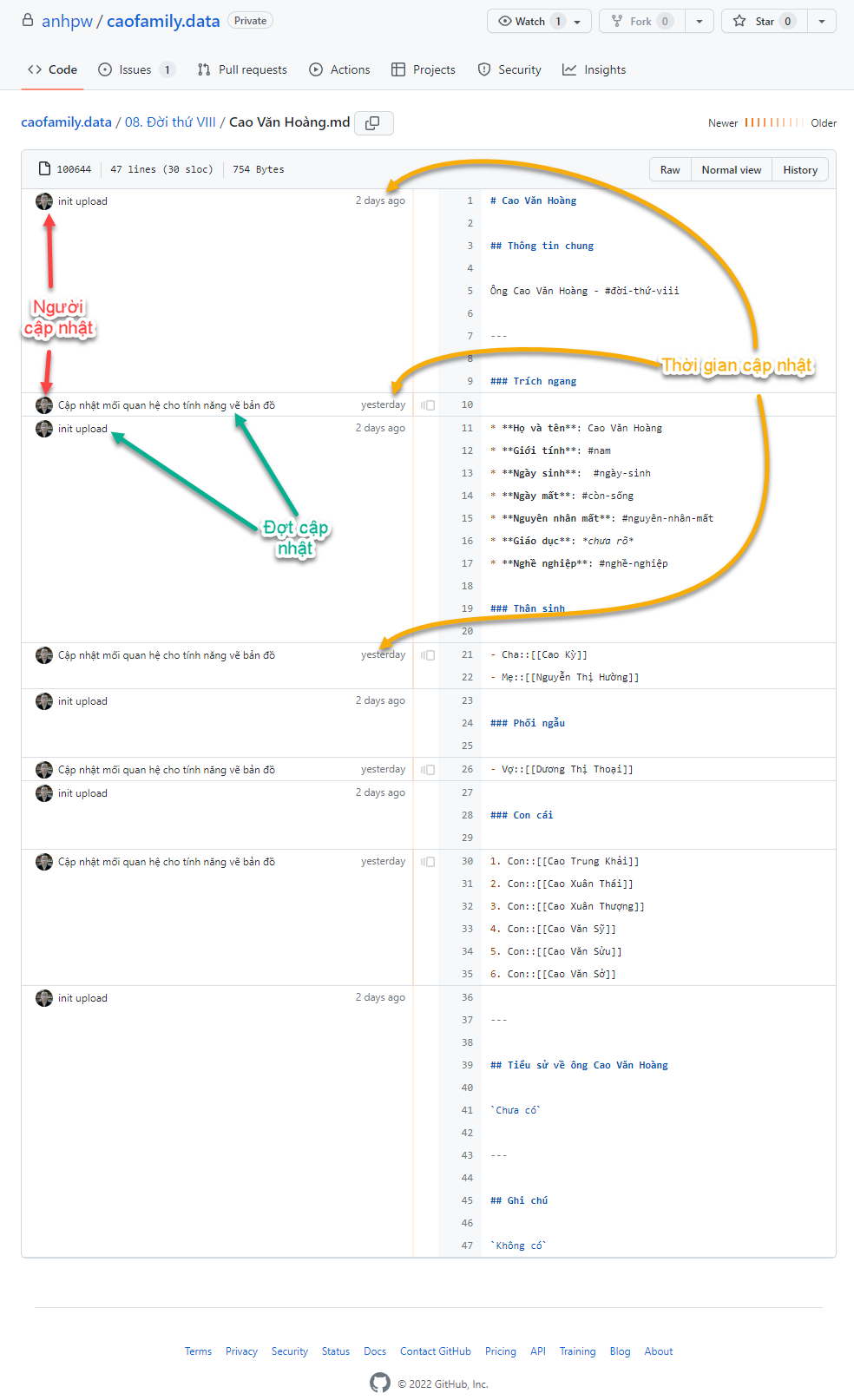Open the Watch options dropdown arrow

(578, 21)
